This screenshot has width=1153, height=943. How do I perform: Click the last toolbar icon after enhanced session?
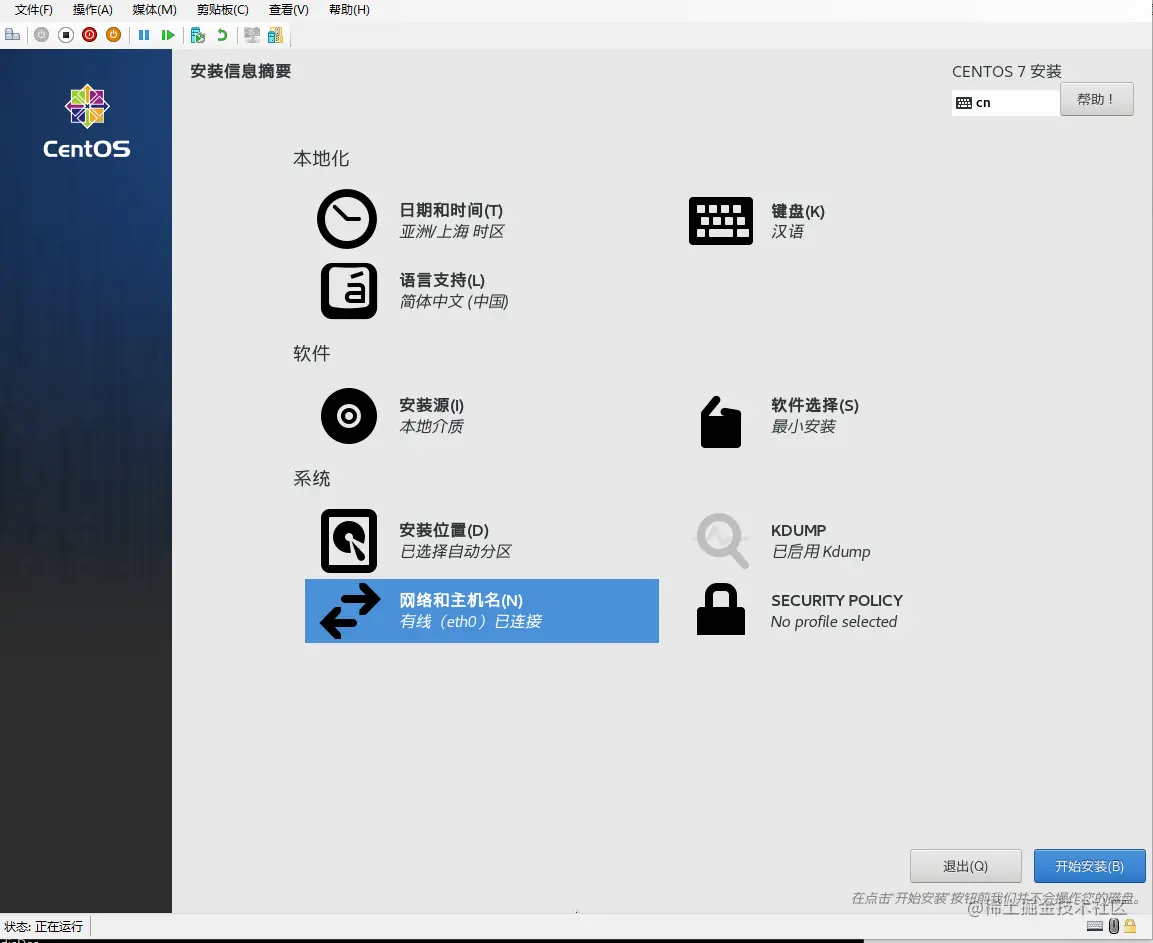point(276,35)
